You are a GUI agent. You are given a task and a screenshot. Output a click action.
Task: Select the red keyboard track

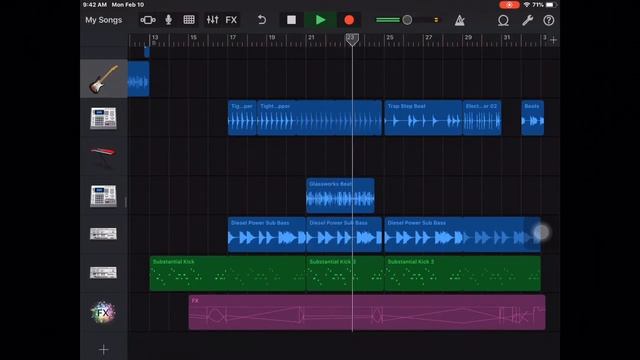pyautogui.click(x=104, y=156)
